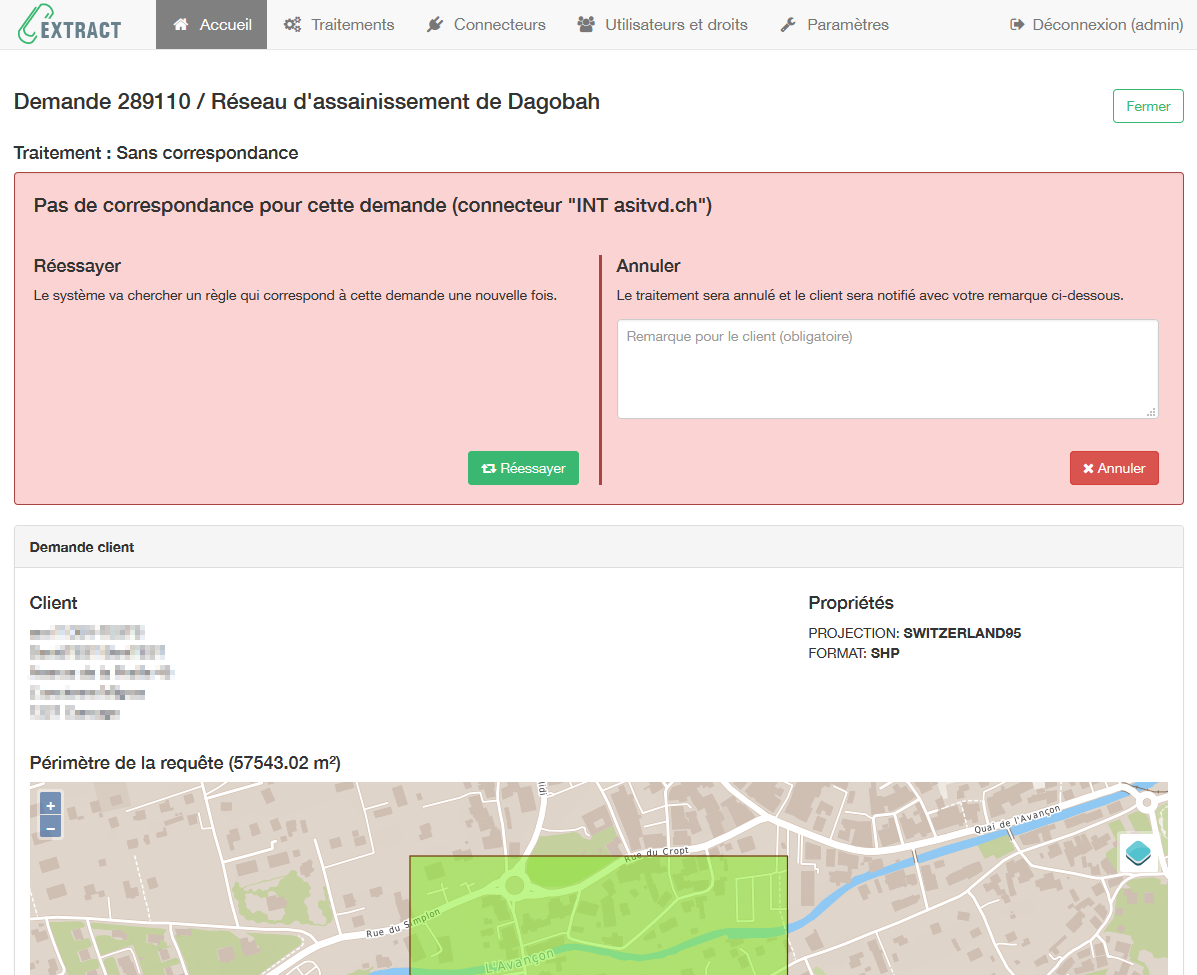This screenshot has height=975, width=1197.
Task: Switch to the Connecteurs section
Action: tap(486, 24)
